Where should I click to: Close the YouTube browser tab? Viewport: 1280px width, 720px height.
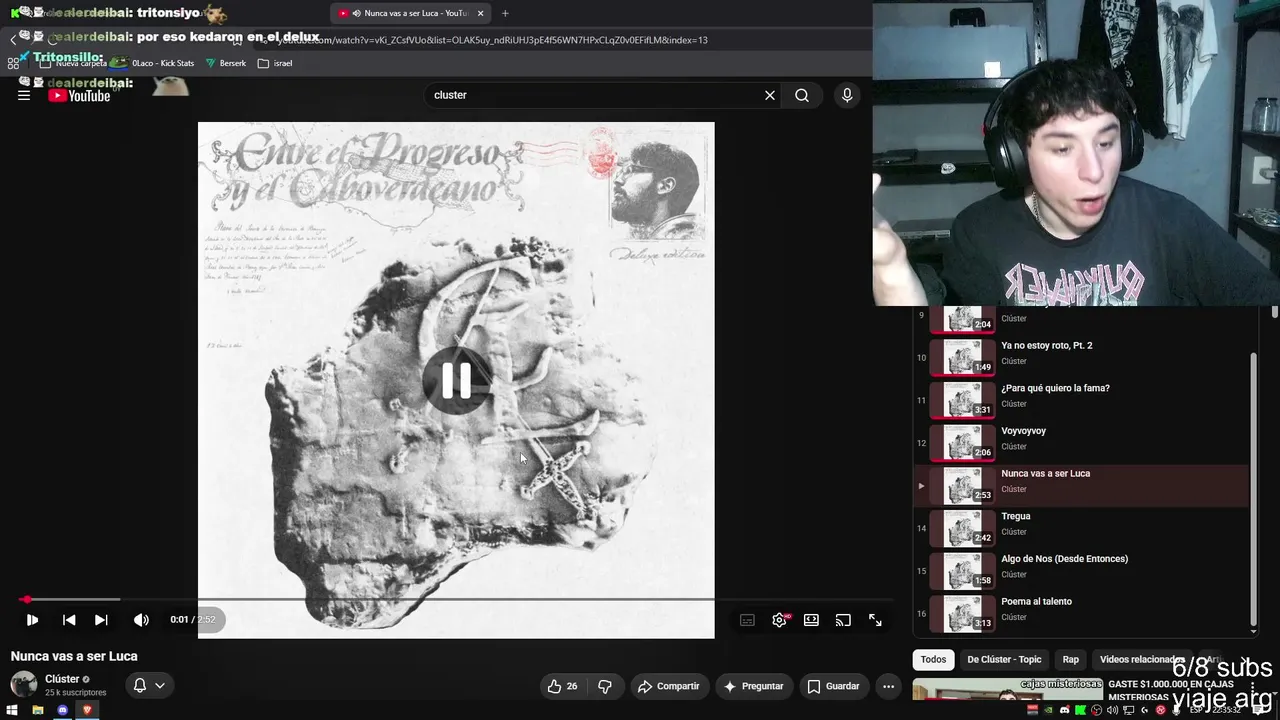pyautogui.click(x=481, y=13)
